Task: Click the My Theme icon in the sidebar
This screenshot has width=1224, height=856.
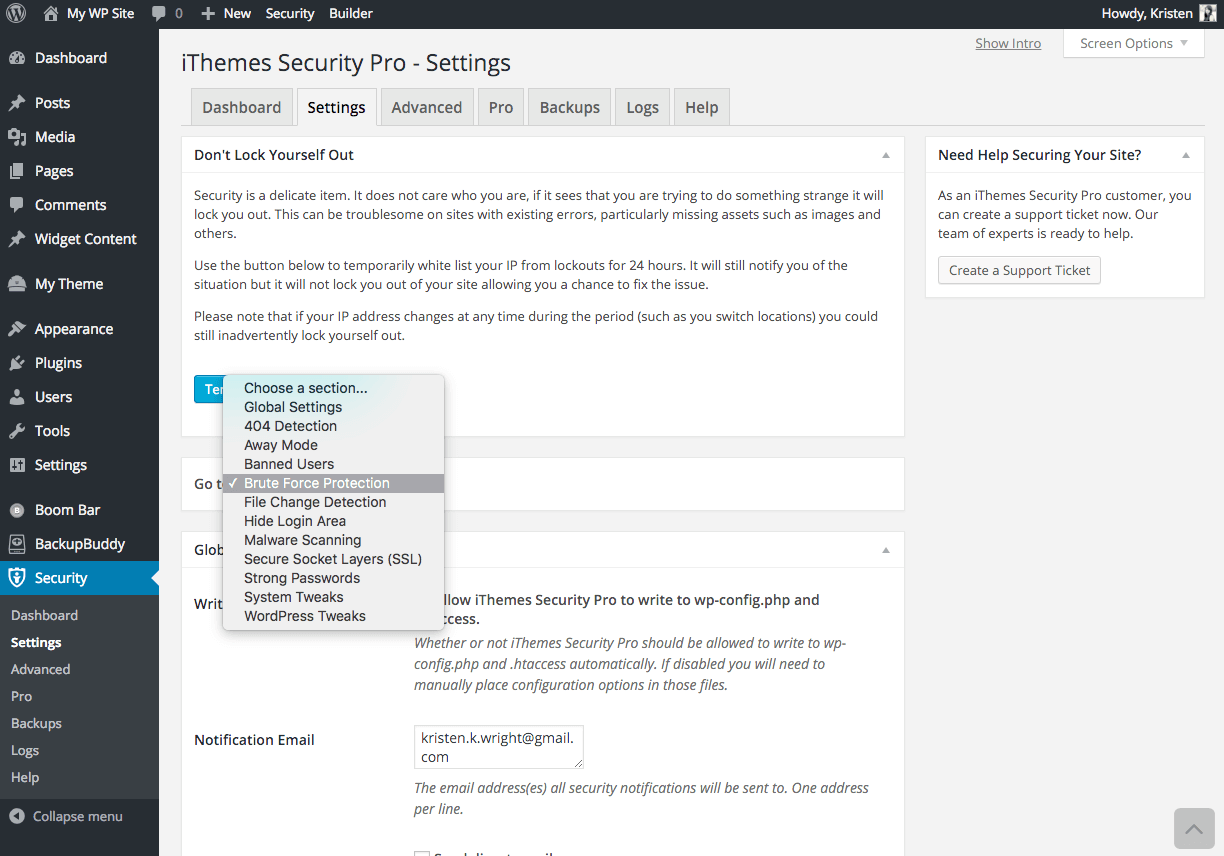Action: [x=17, y=284]
